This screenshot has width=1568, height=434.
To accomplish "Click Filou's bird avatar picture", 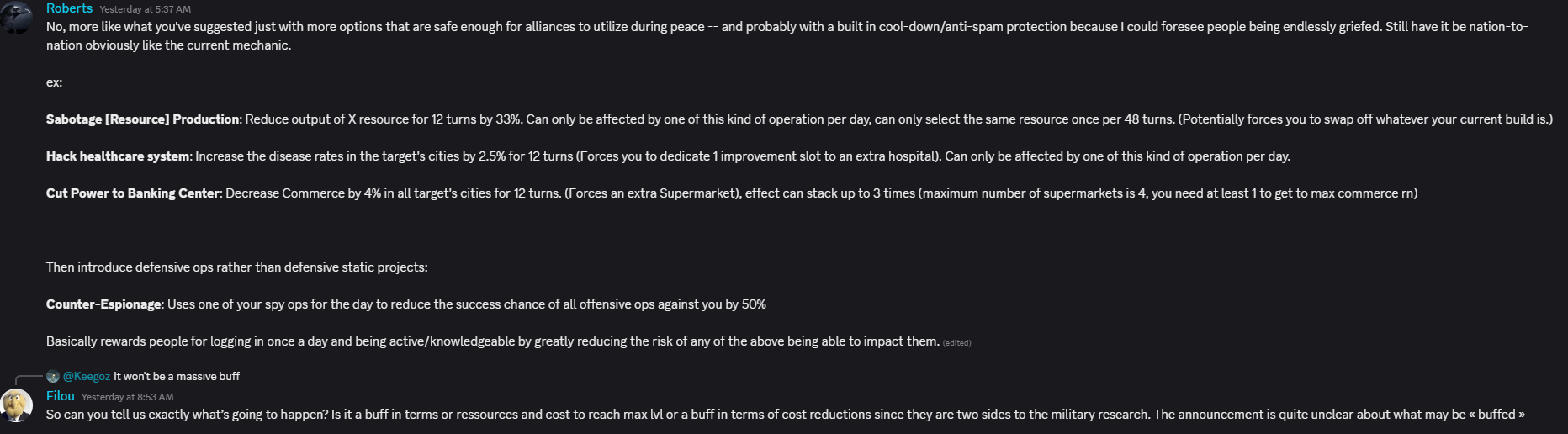I will [16, 405].
